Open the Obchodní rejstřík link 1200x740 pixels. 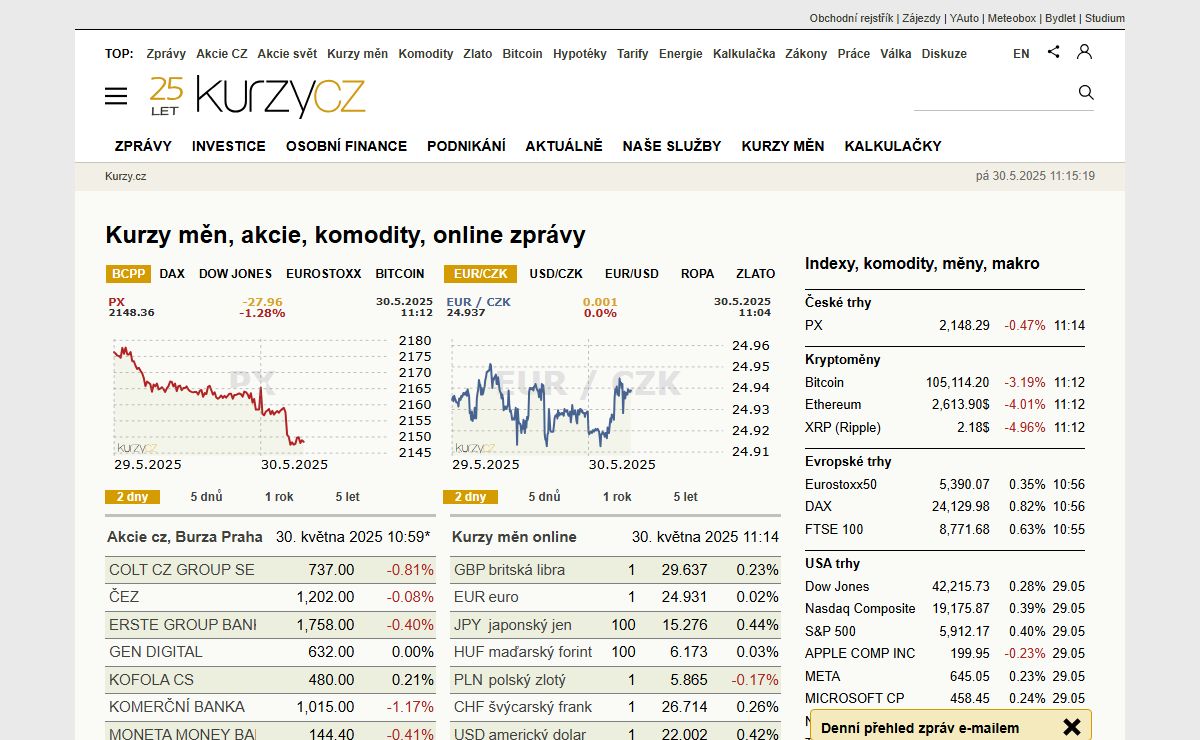coord(851,18)
